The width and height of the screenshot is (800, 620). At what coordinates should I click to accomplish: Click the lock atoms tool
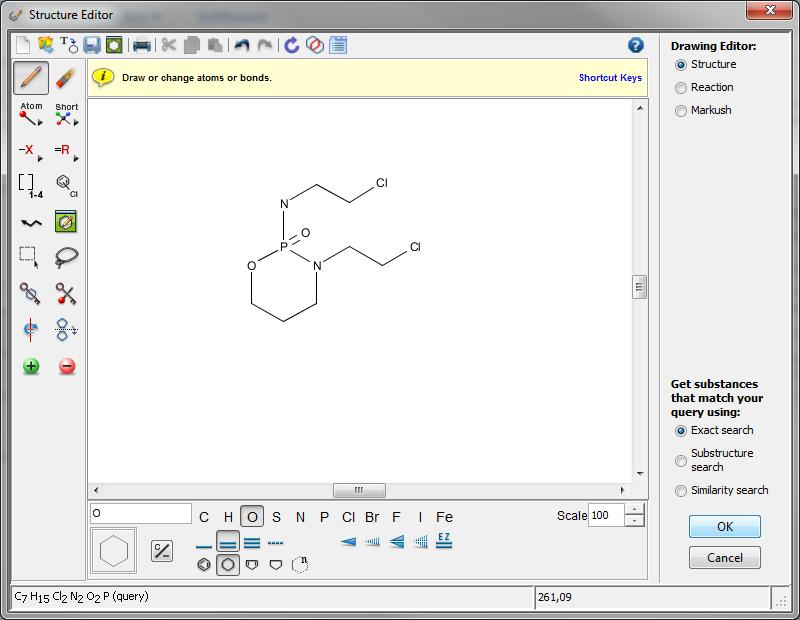[x=30, y=294]
